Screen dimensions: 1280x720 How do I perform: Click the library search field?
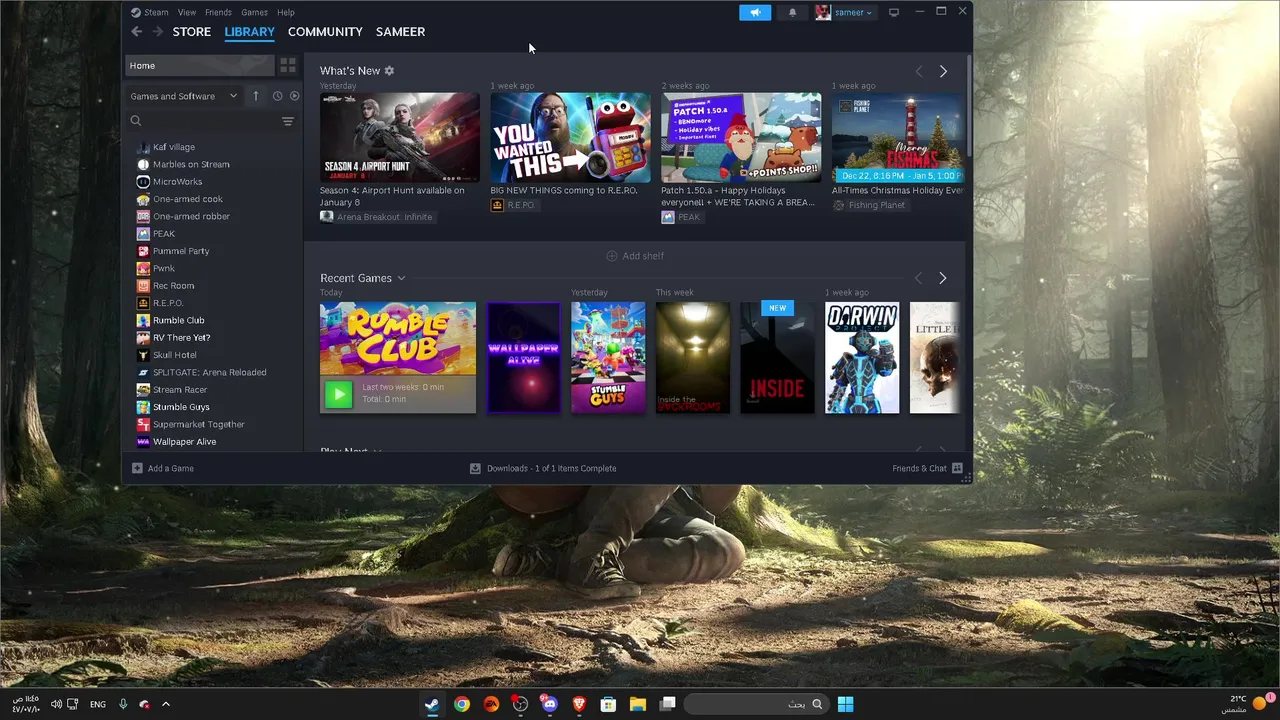[x=204, y=121]
